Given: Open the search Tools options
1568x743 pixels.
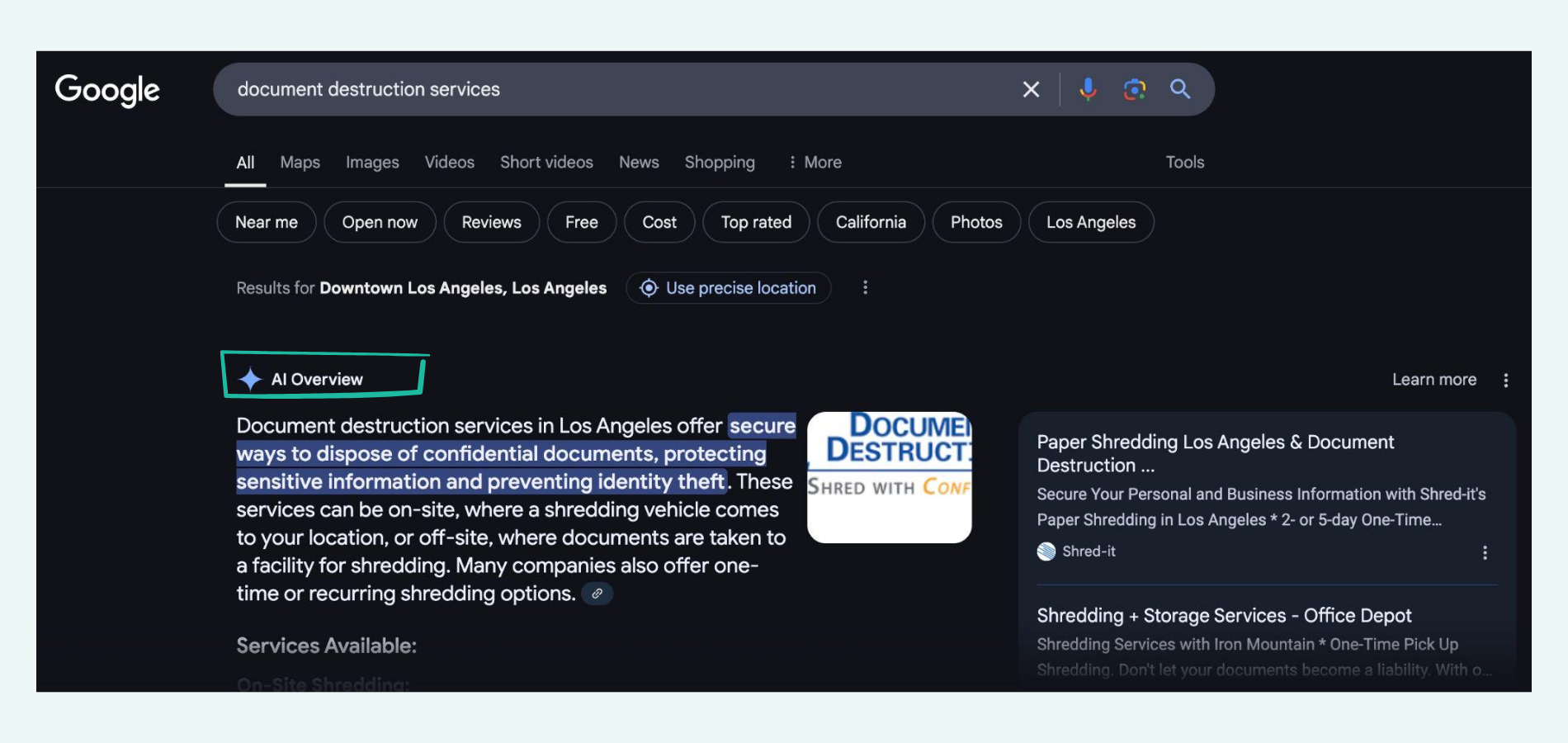Looking at the screenshot, I should pos(1185,163).
